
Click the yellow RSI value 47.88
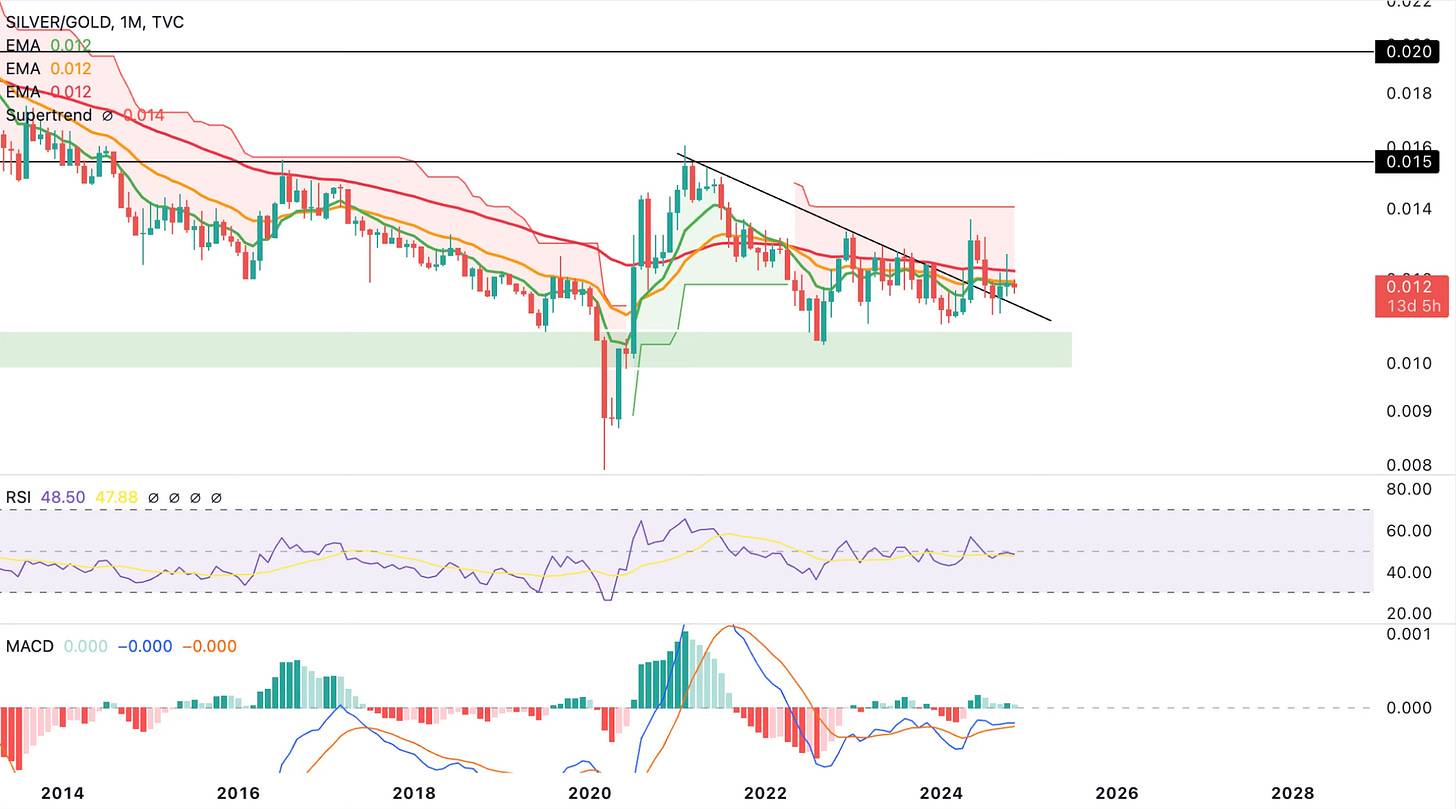pyautogui.click(x=116, y=496)
